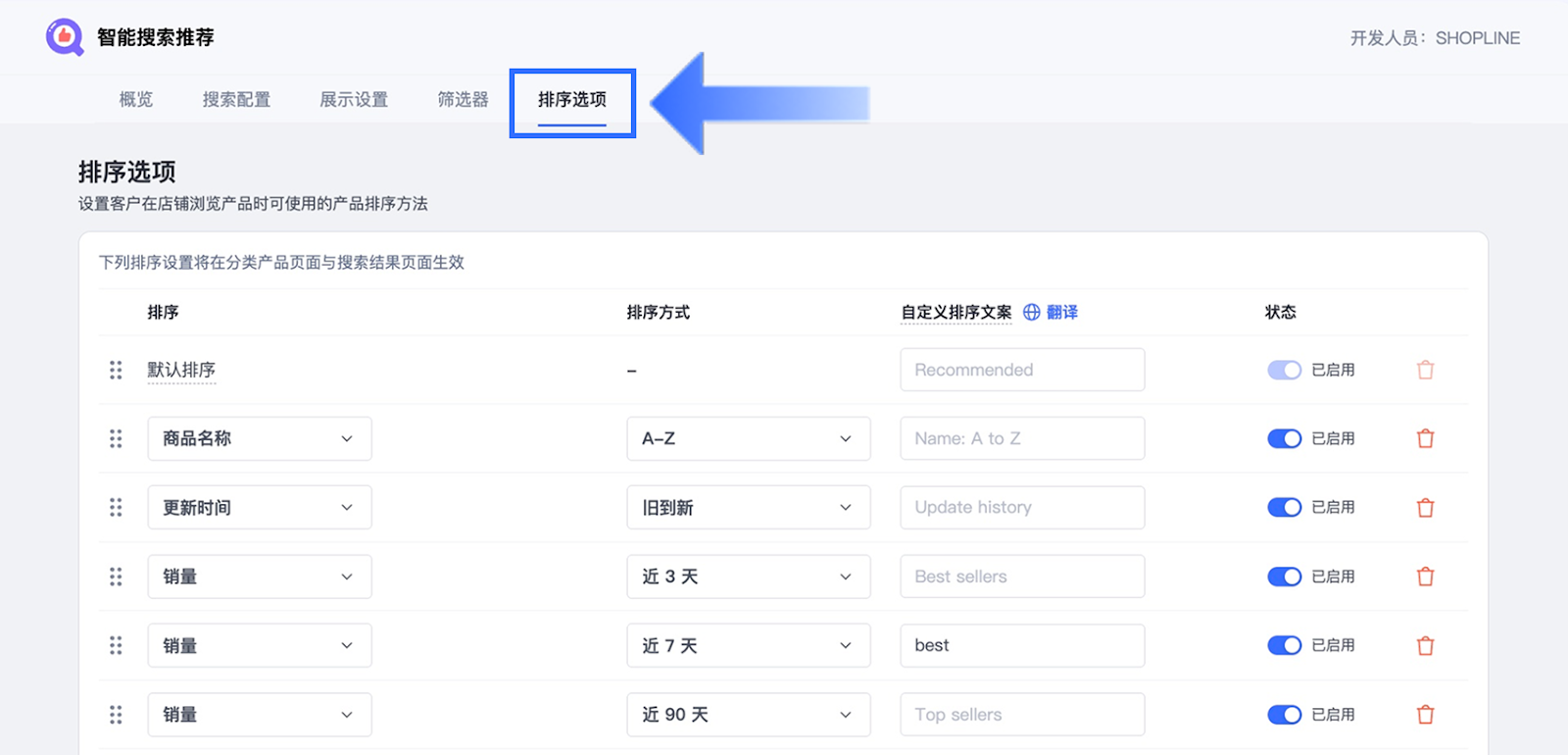This screenshot has height=755, width=1568.
Task: Delete the 商品名称 sort row
Action: click(x=1425, y=438)
